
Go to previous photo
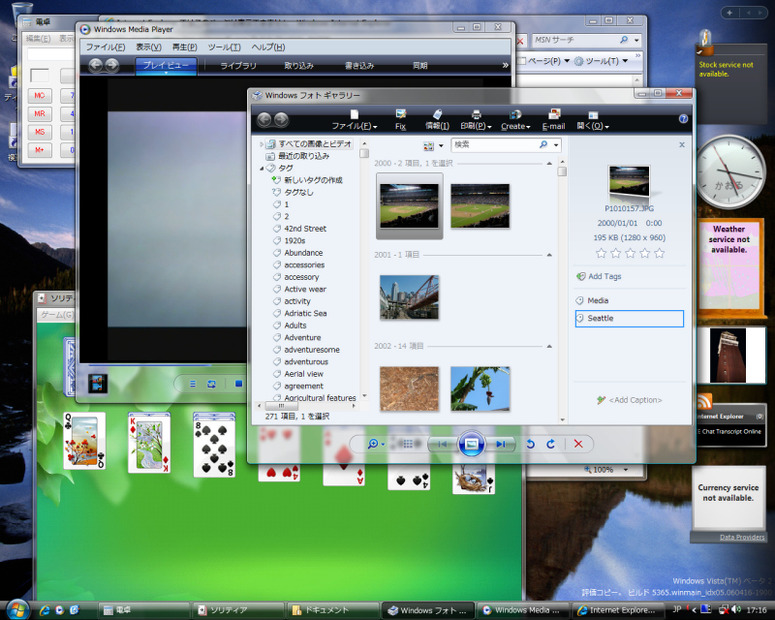pos(442,444)
